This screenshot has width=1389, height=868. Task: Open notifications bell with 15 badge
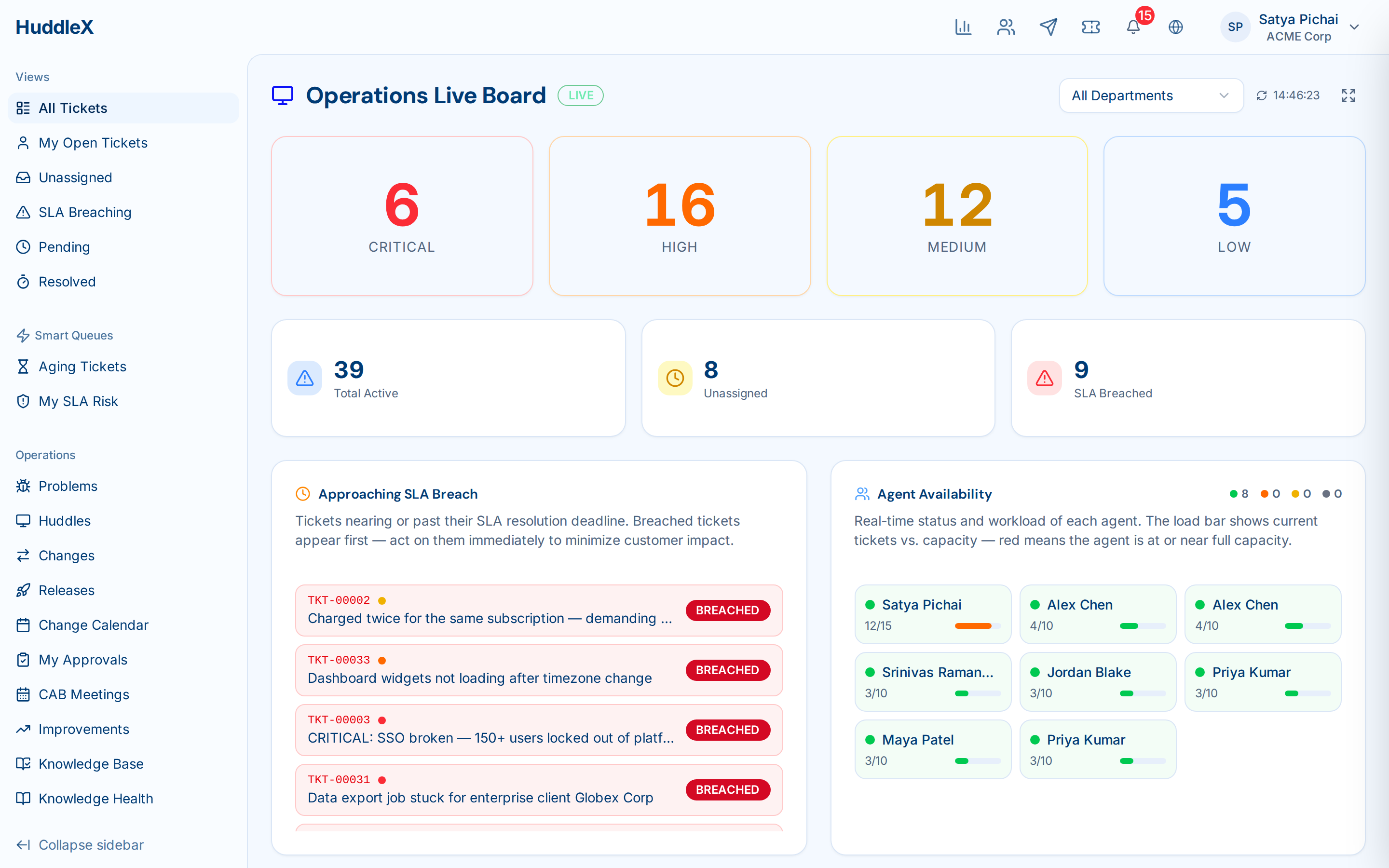click(1133, 27)
